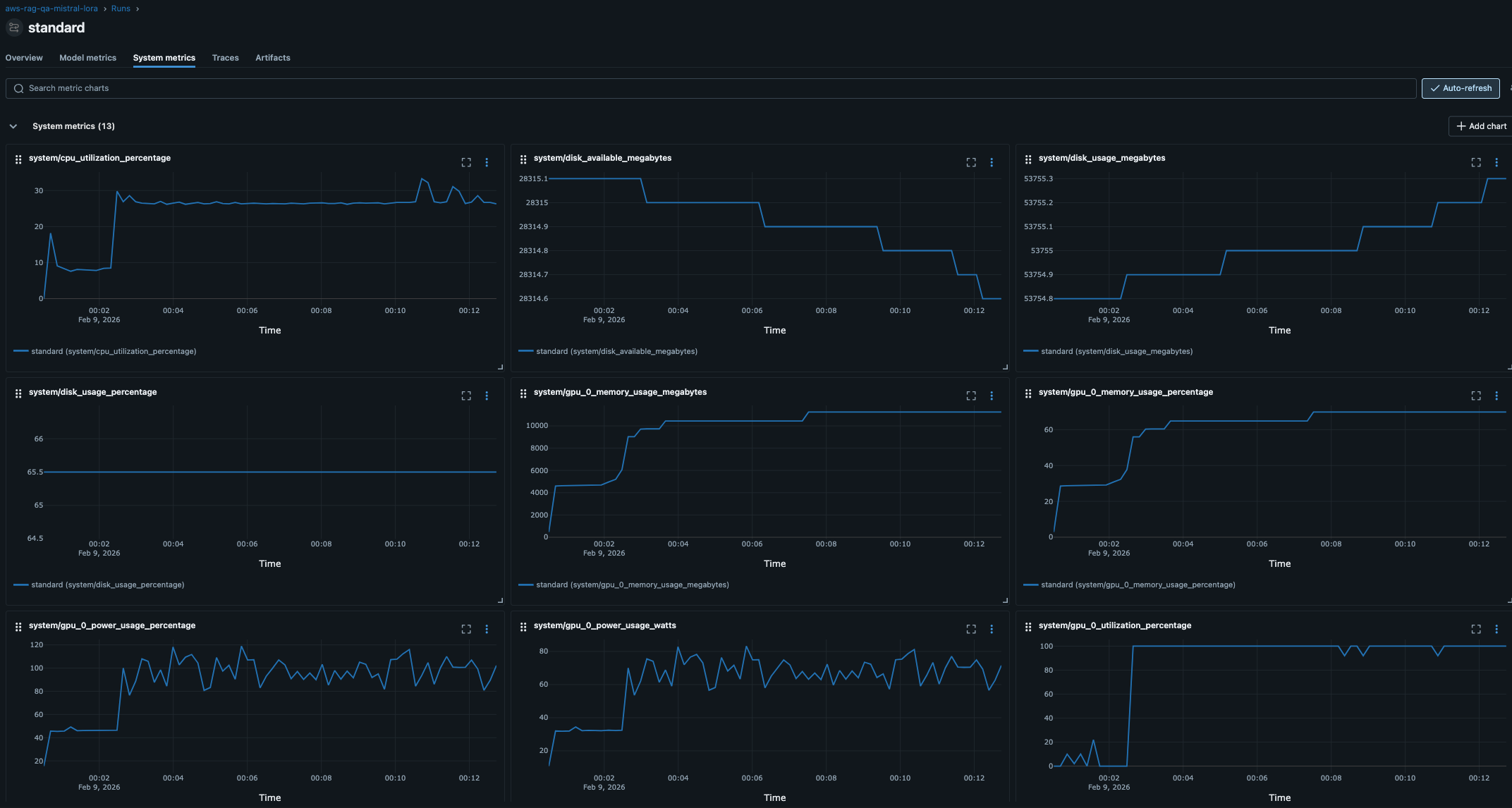Image resolution: width=1512 pixels, height=808 pixels.
Task: Toggle the standard series in cpu_utilization chart legend
Action: 113,350
